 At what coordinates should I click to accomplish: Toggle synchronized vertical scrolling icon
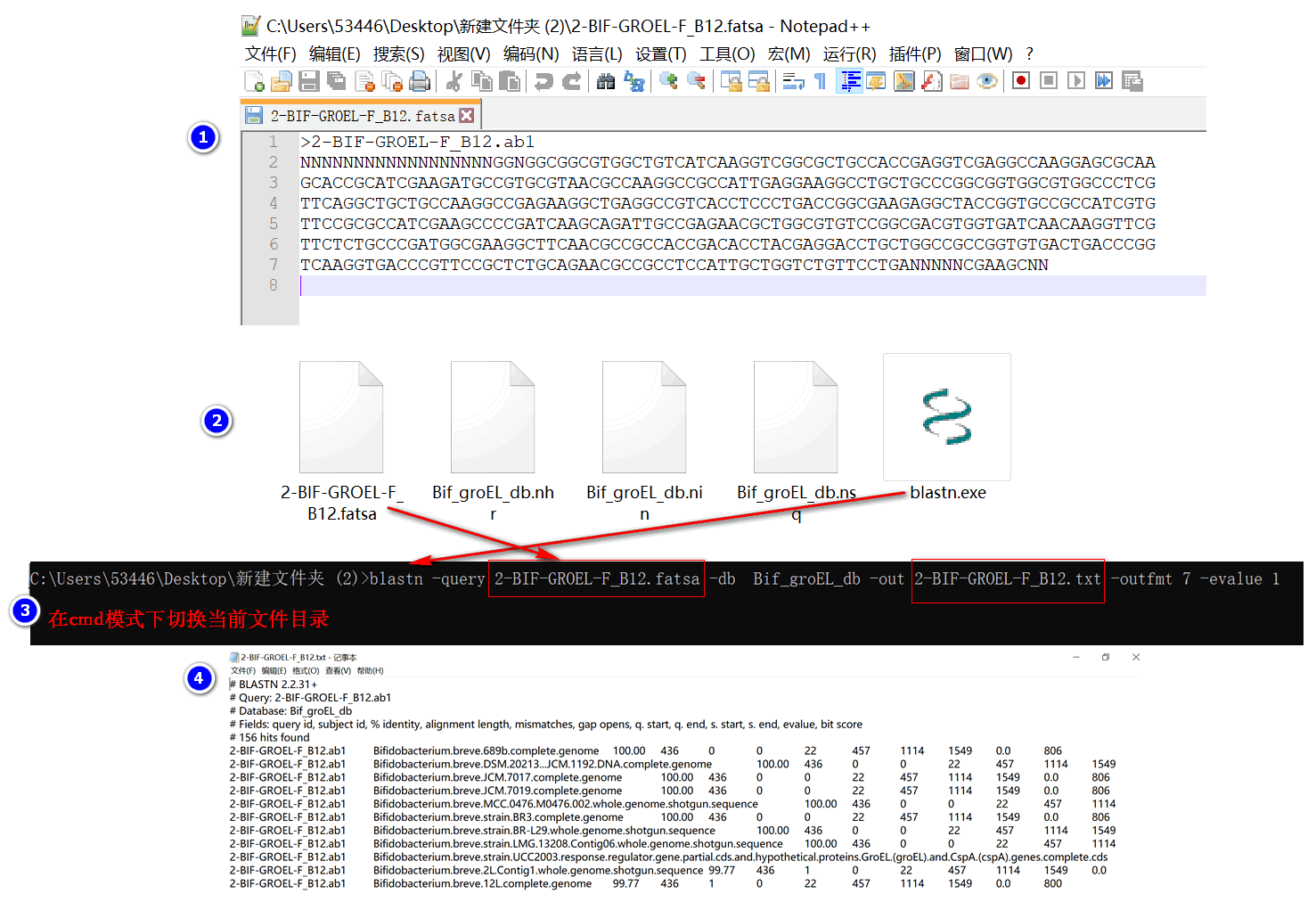click(732, 82)
